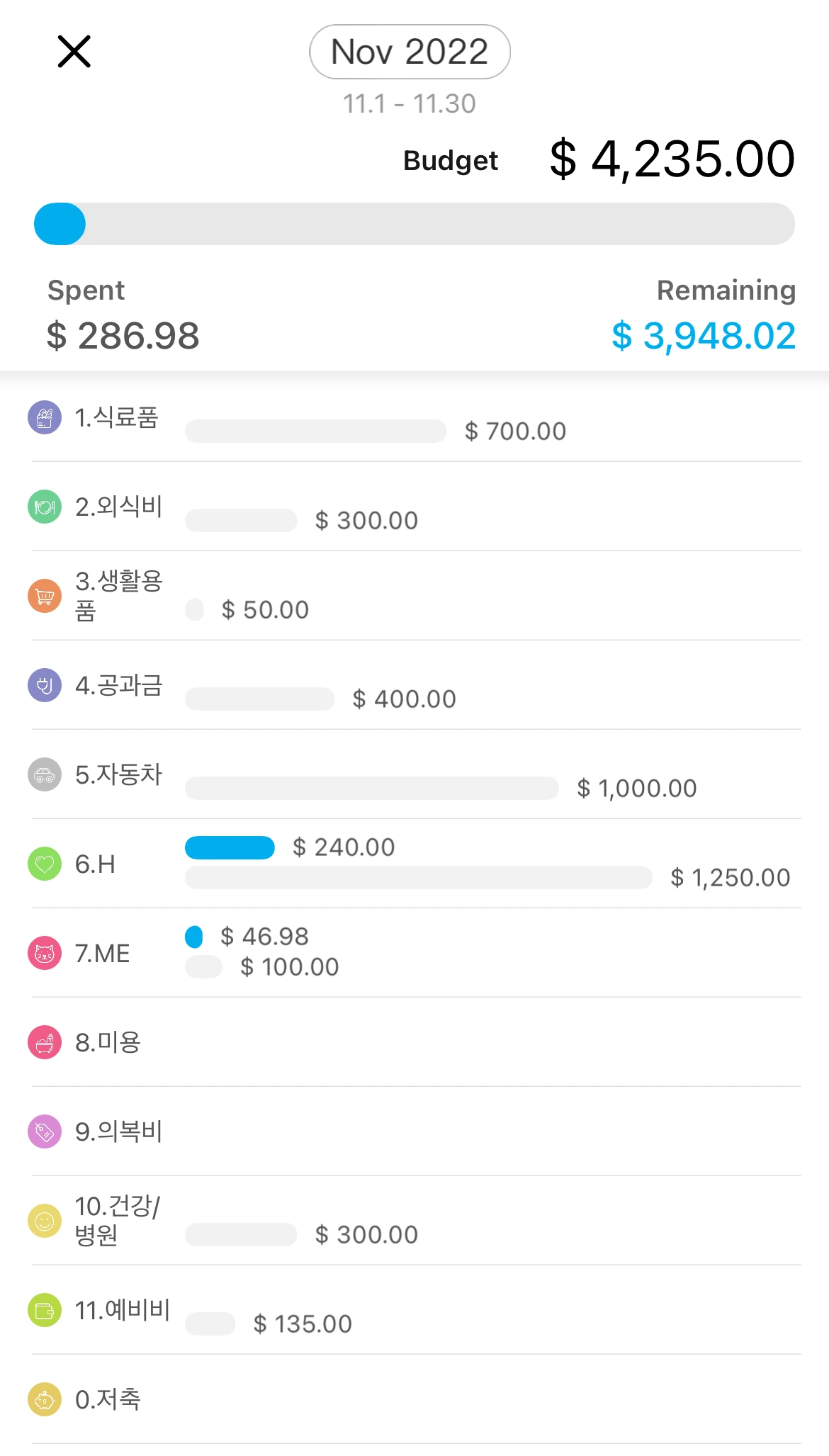Viewport: 829px width, 1456px height.
Task: Tap the wallet icon for 11.예비비
Action: click(45, 1310)
